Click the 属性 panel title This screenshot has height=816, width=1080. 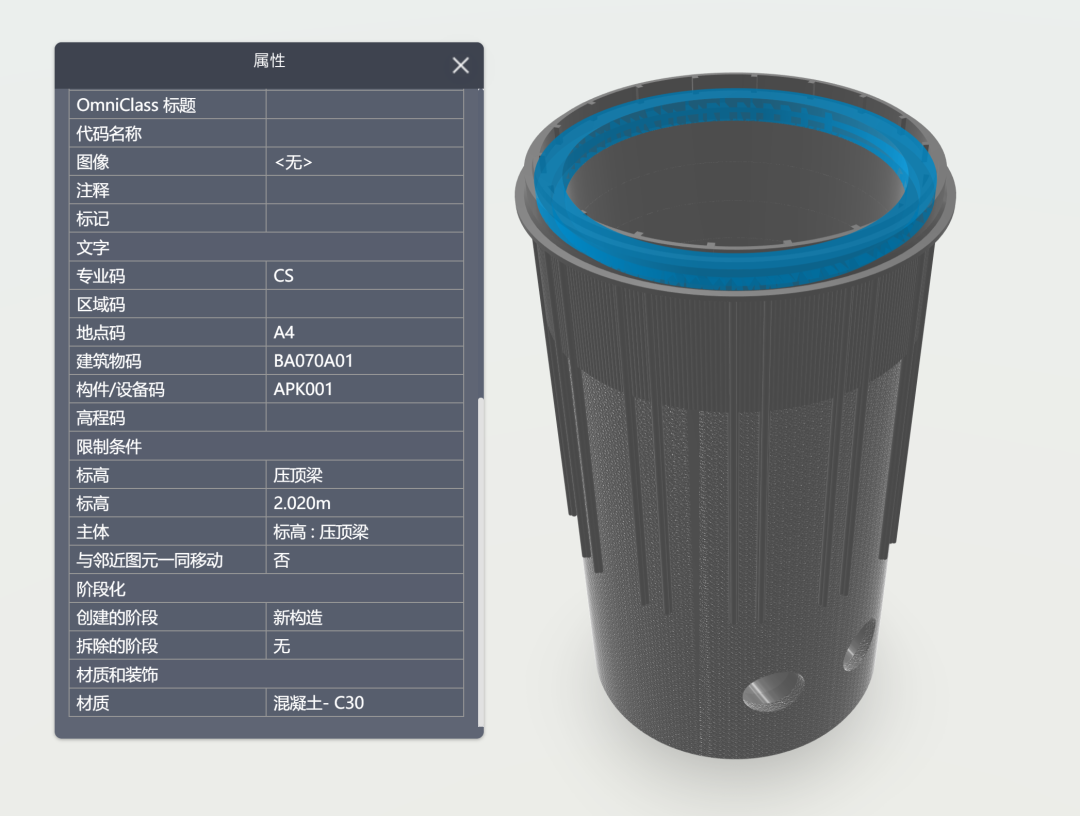(x=269, y=61)
